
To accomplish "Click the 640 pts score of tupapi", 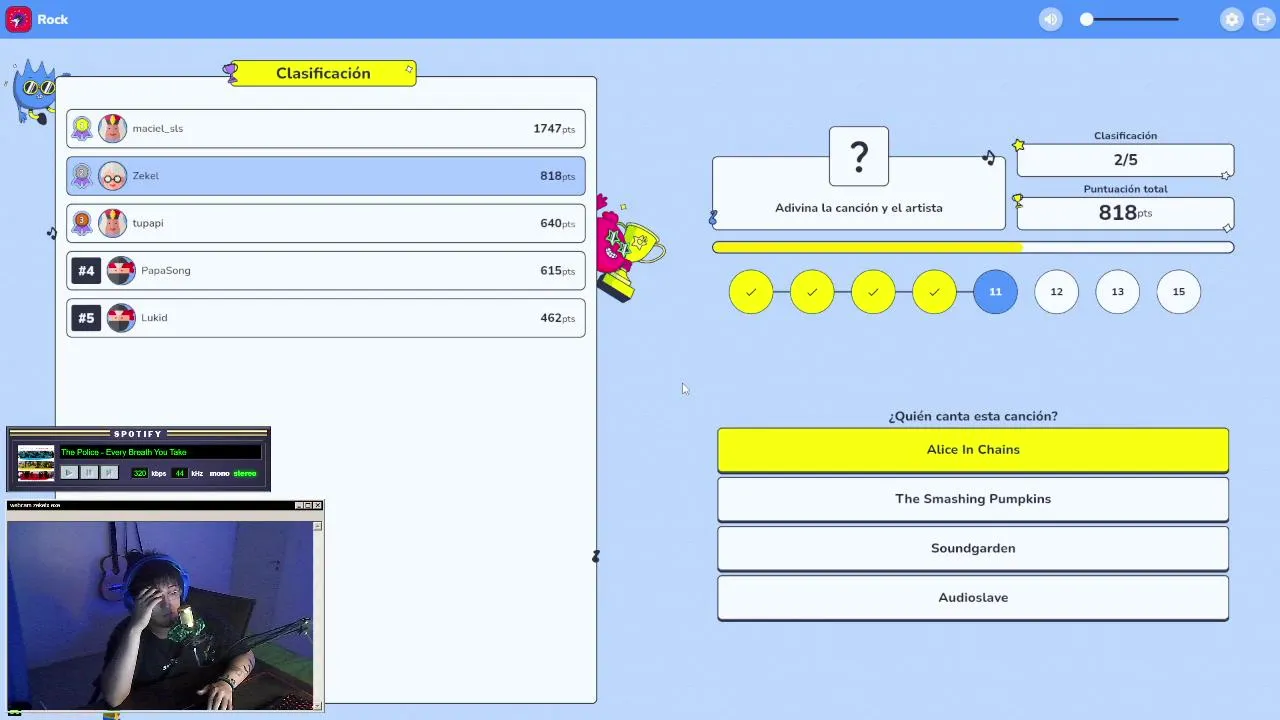I will click(x=557, y=224).
